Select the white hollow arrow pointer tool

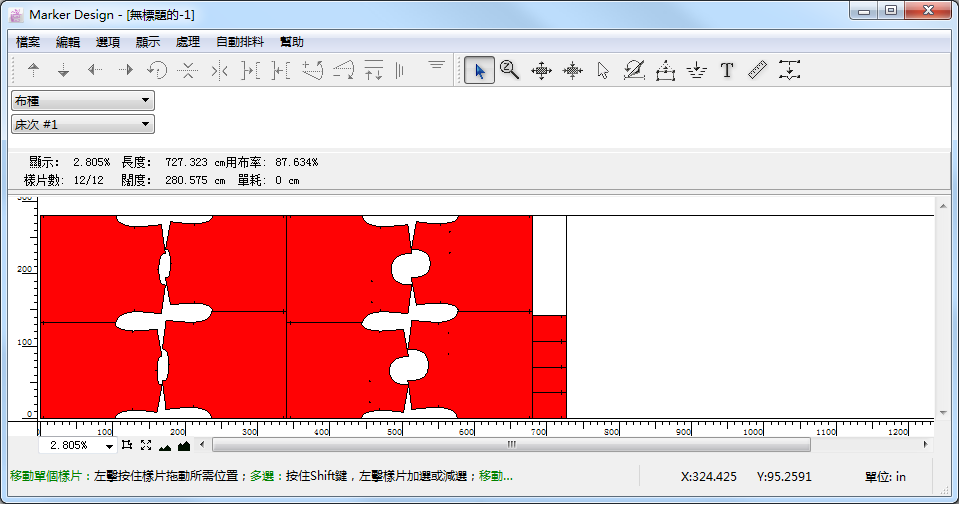pyautogui.click(x=603, y=71)
